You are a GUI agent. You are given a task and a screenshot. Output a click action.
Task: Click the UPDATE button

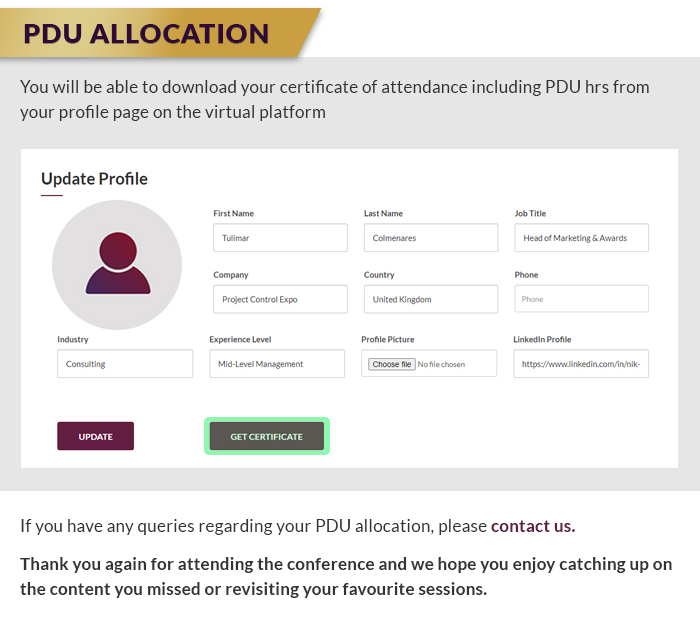click(96, 436)
